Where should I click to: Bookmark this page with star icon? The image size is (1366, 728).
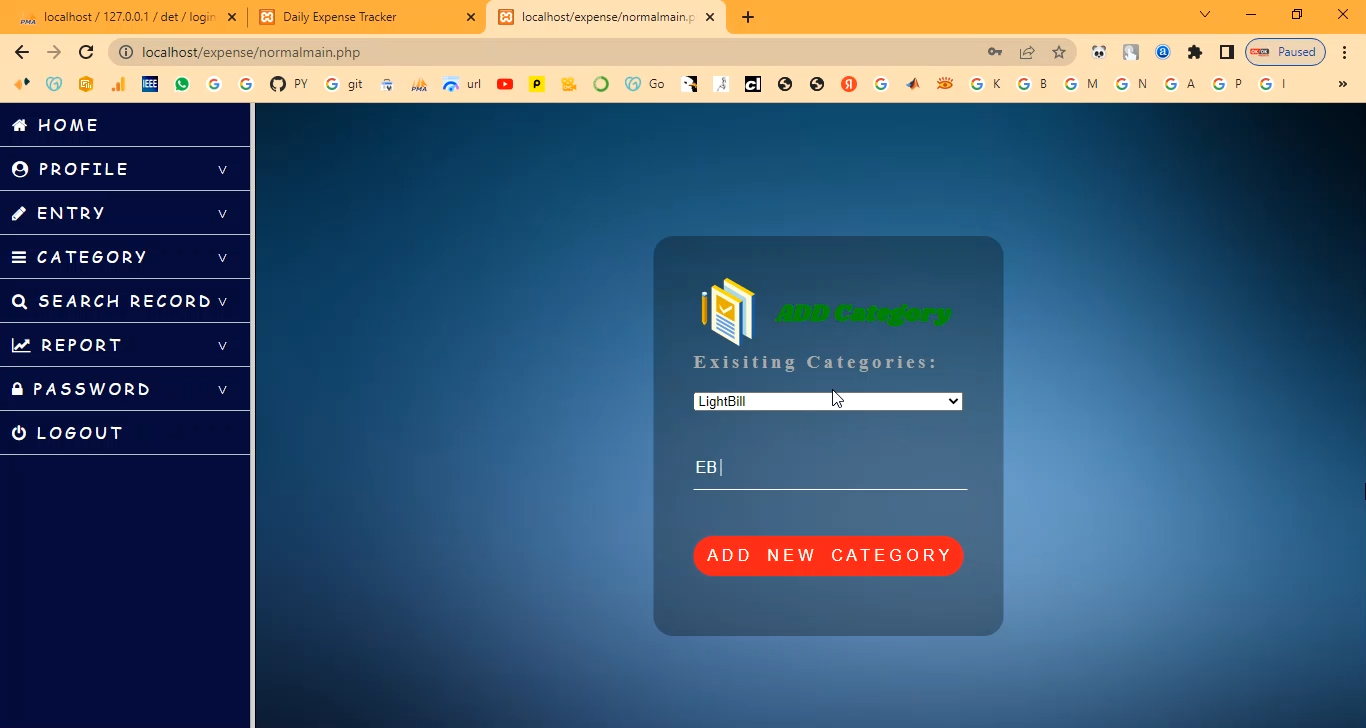[x=1058, y=52]
